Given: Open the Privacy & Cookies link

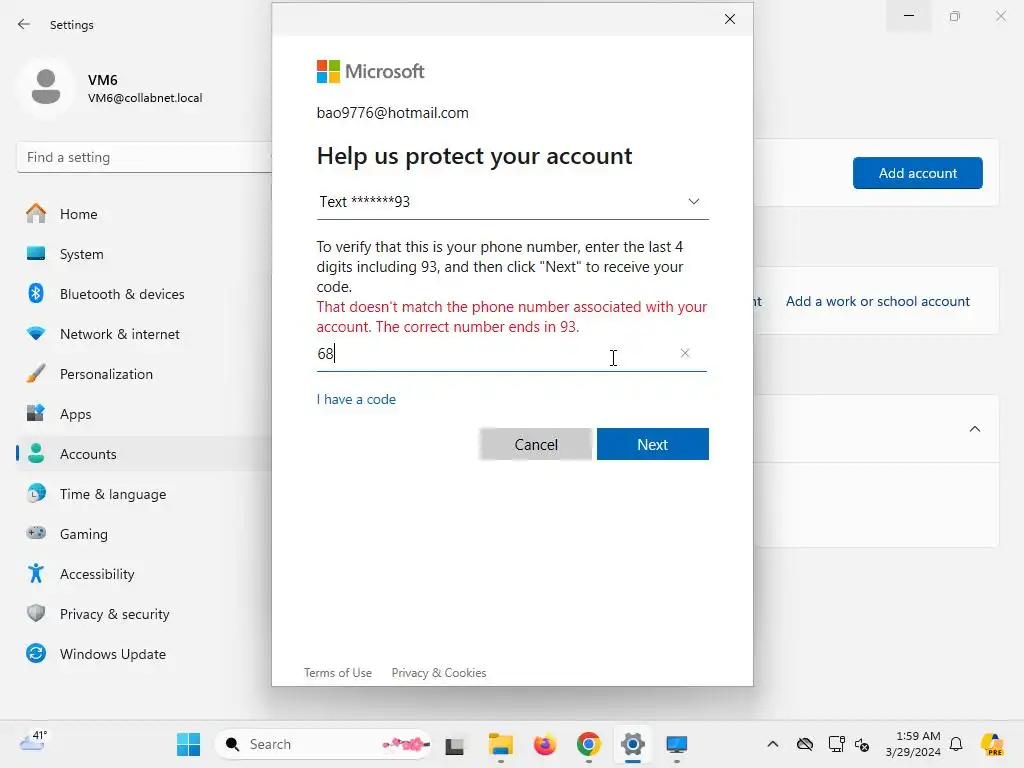Looking at the screenshot, I should click(439, 673).
